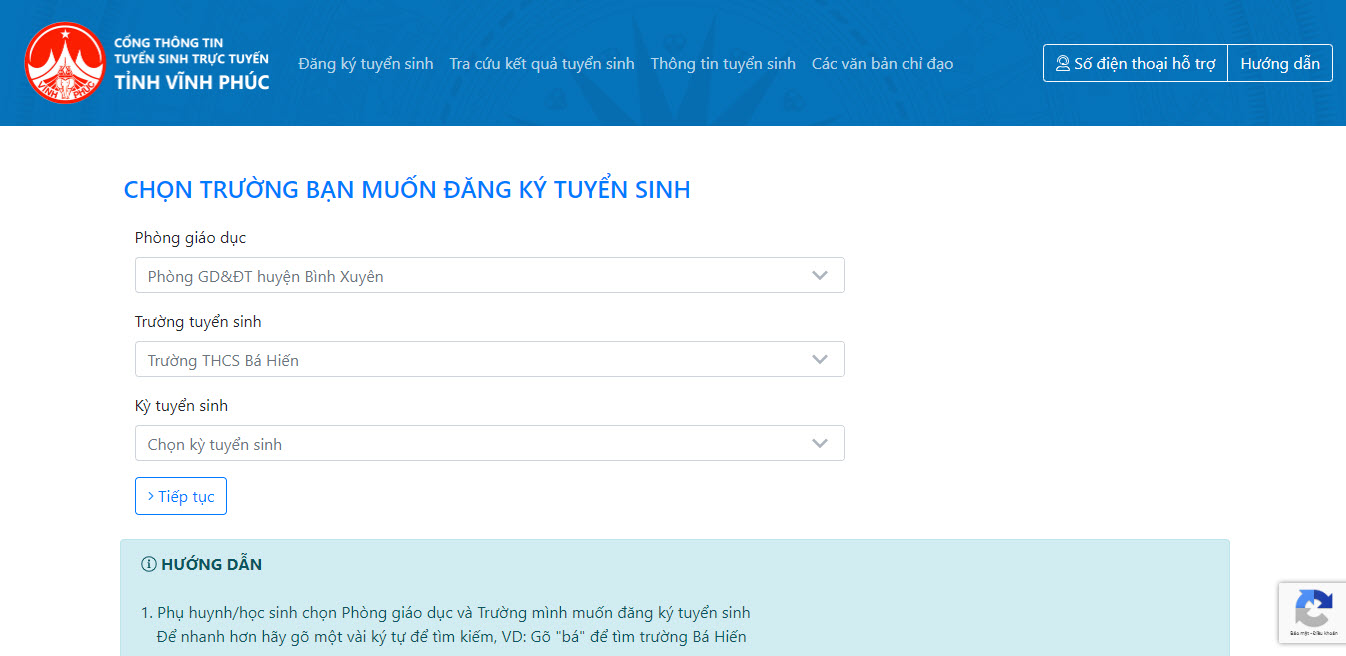
Task: Click the info icon beside HƯỚNG DẪN
Action: 149,564
